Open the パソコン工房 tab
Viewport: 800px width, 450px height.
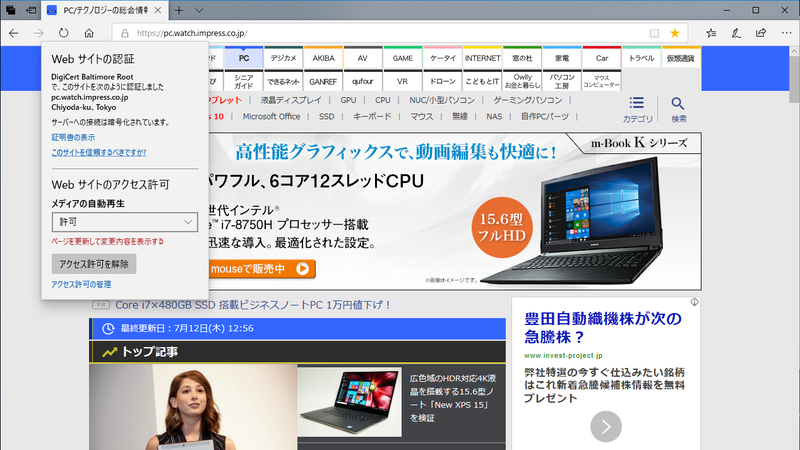point(562,81)
